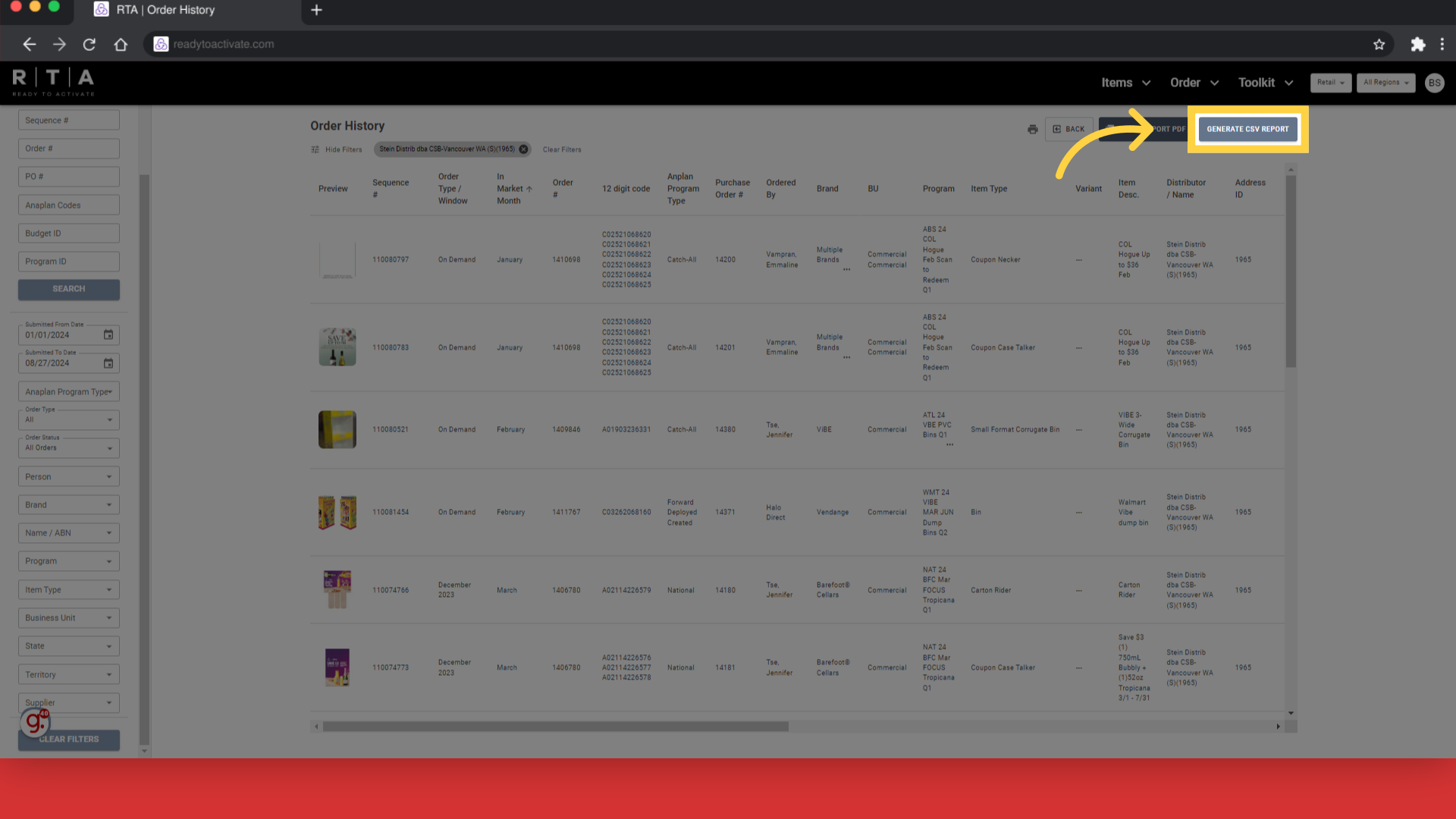Click the Program ID input field
This screenshot has height=819, width=1456.
[x=68, y=262]
